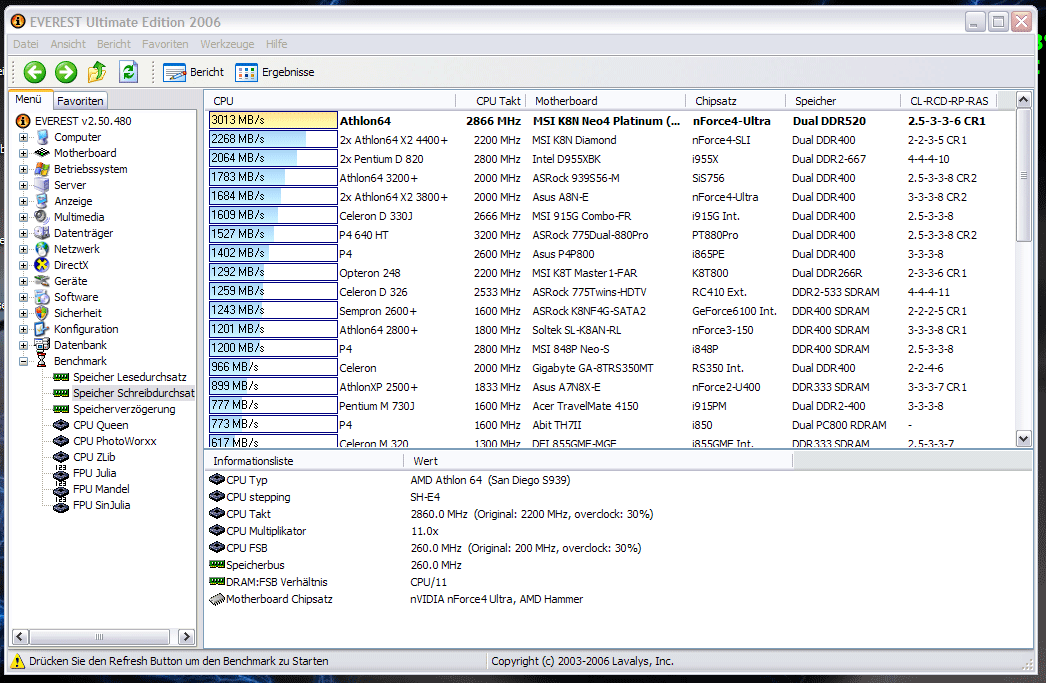Click the Multimedia speaker icon
The image size is (1046, 683).
pos(42,217)
